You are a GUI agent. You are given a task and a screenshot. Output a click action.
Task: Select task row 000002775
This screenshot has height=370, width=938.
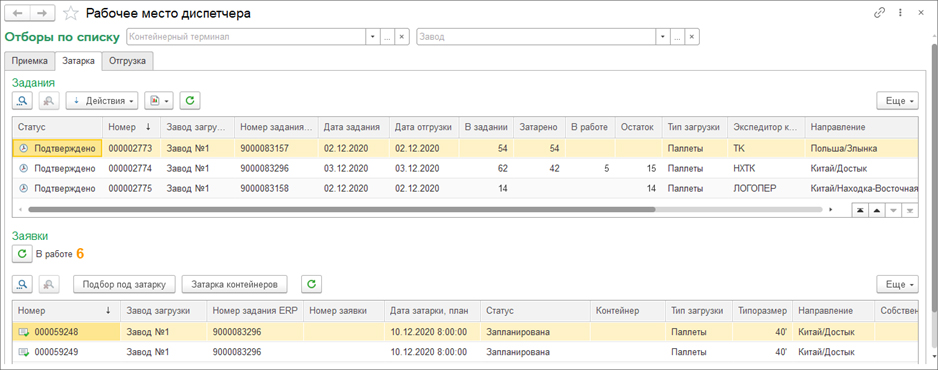click(x=465, y=188)
